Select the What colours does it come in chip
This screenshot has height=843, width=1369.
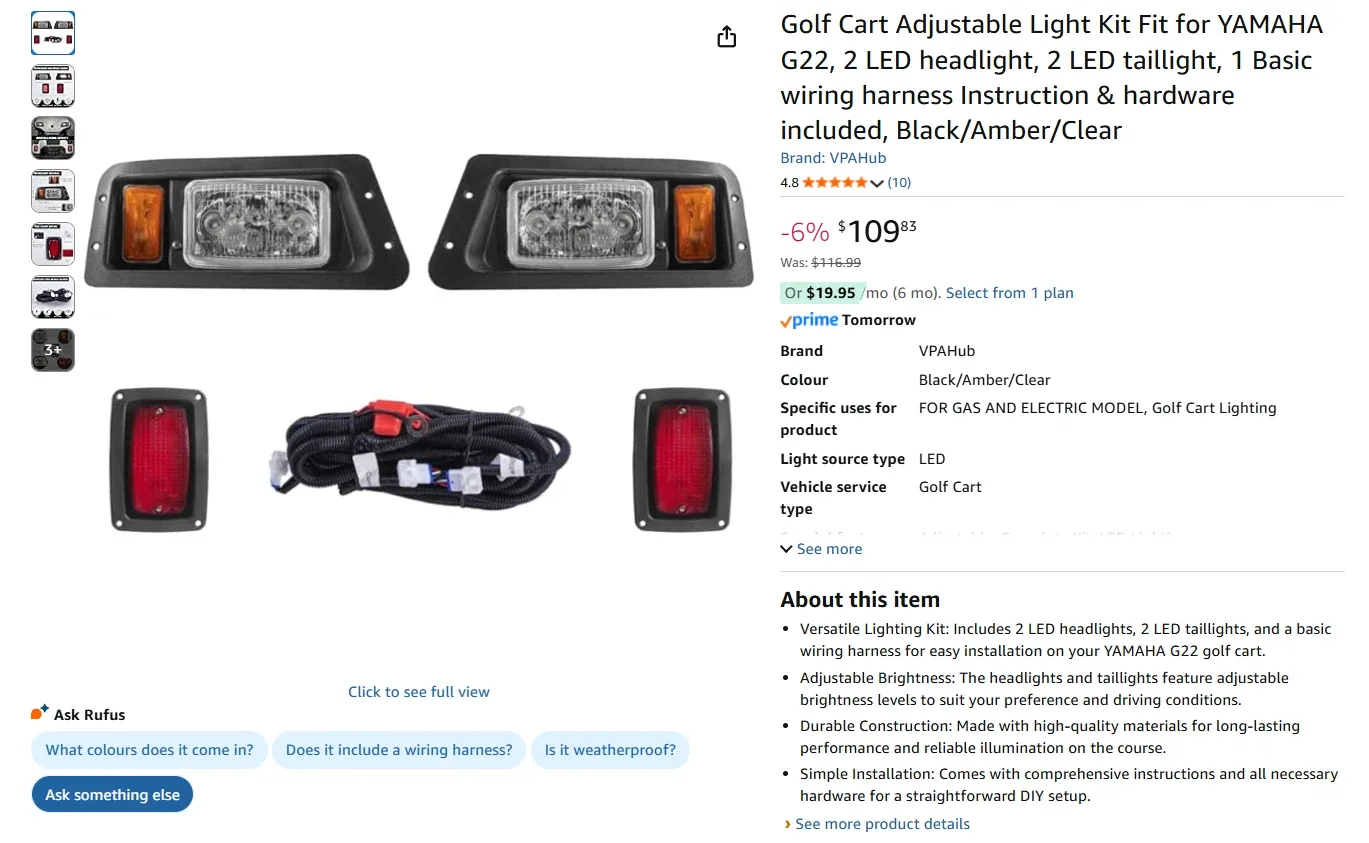pos(148,749)
